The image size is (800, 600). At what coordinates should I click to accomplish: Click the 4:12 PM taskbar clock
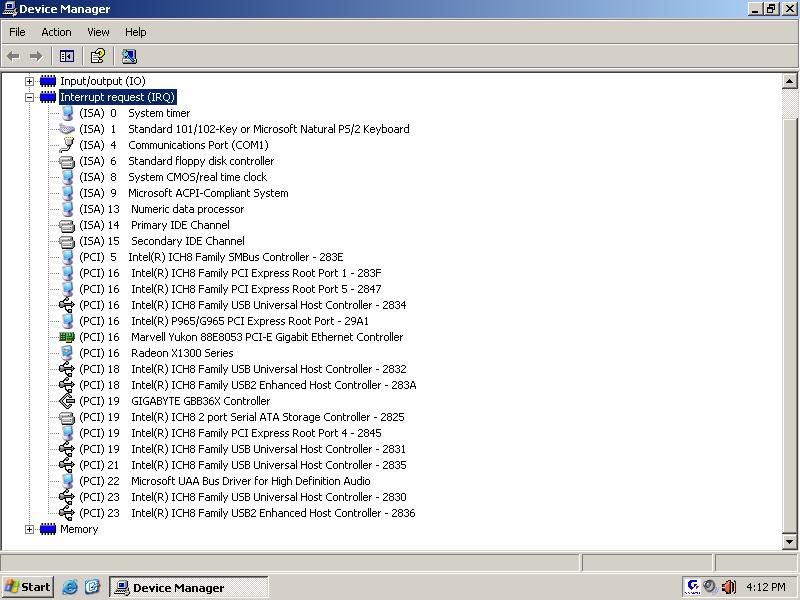(x=766, y=587)
